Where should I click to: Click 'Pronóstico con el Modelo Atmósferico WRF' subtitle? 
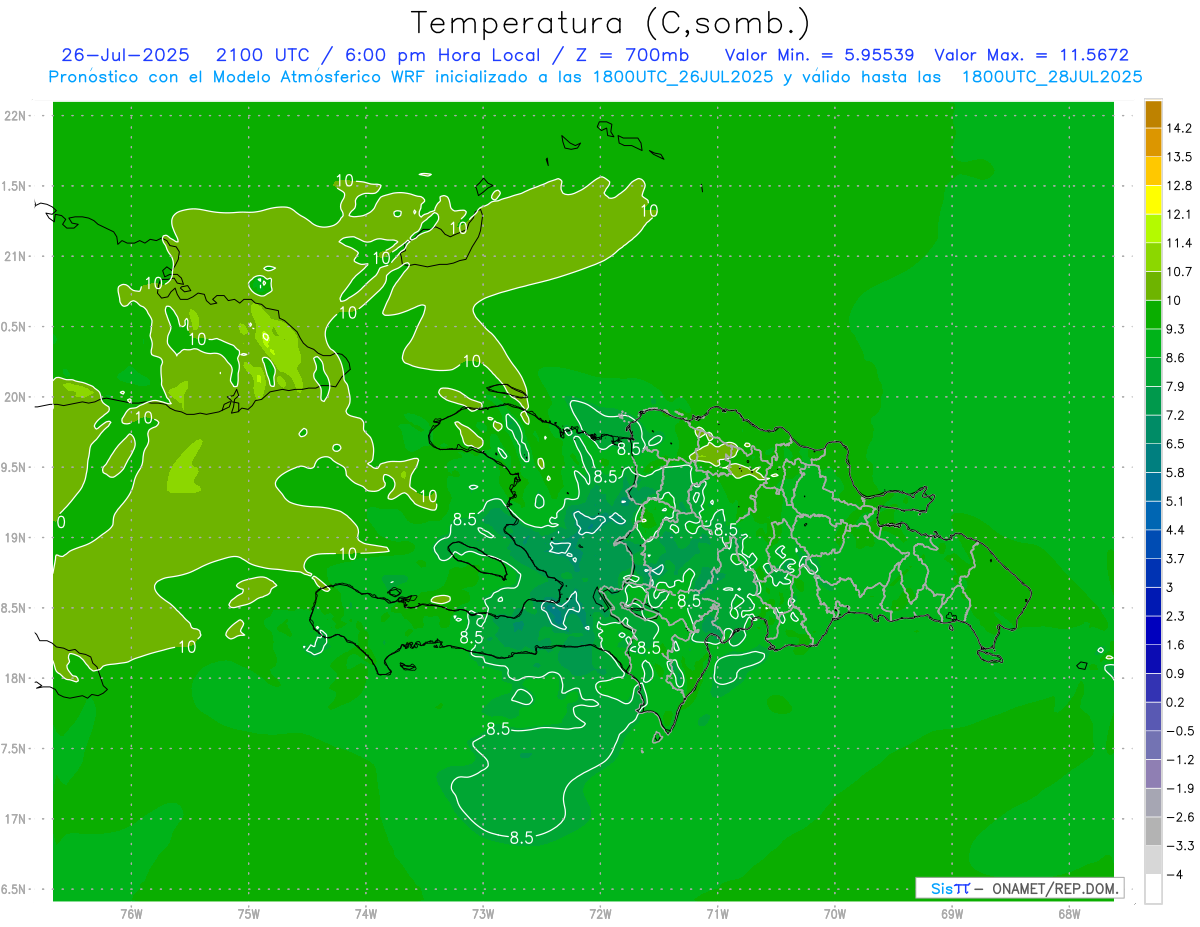(x=238, y=76)
